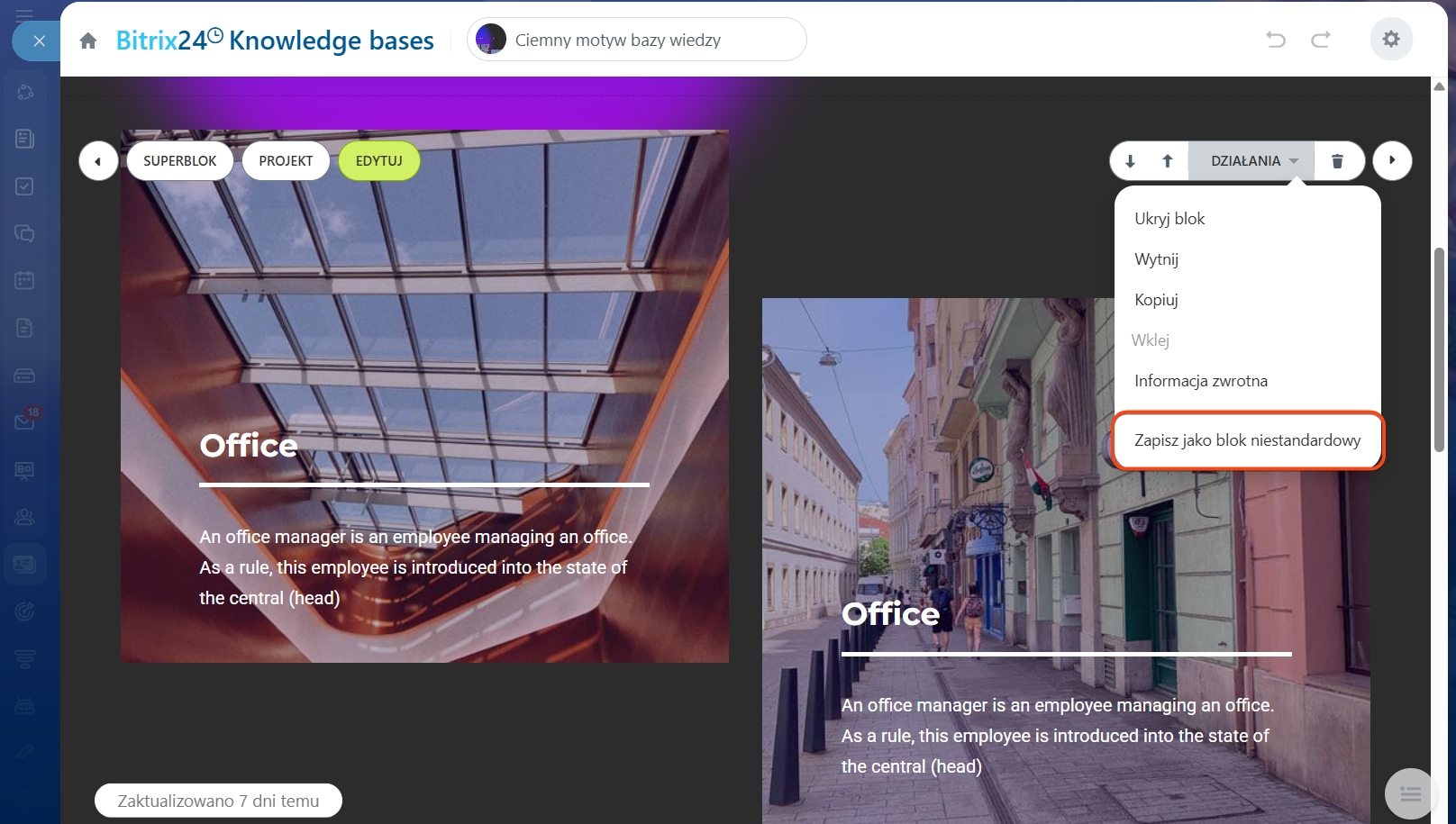This screenshot has width=1456, height=824.
Task: Close the editor with X button
Action: pos(39,41)
